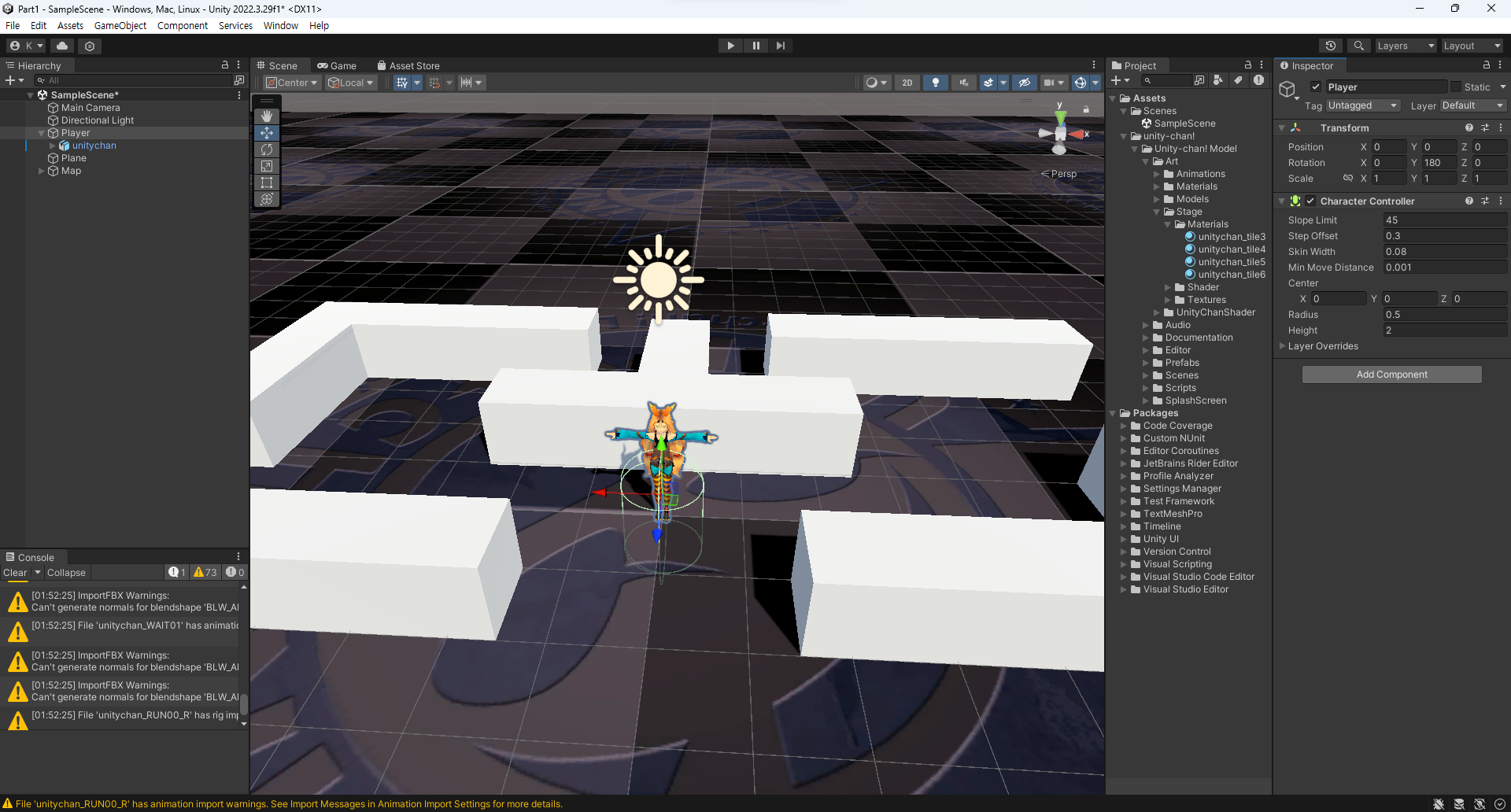Open the Local rotation dropdown
Image resolution: width=1511 pixels, height=812 pixels.
351,83
